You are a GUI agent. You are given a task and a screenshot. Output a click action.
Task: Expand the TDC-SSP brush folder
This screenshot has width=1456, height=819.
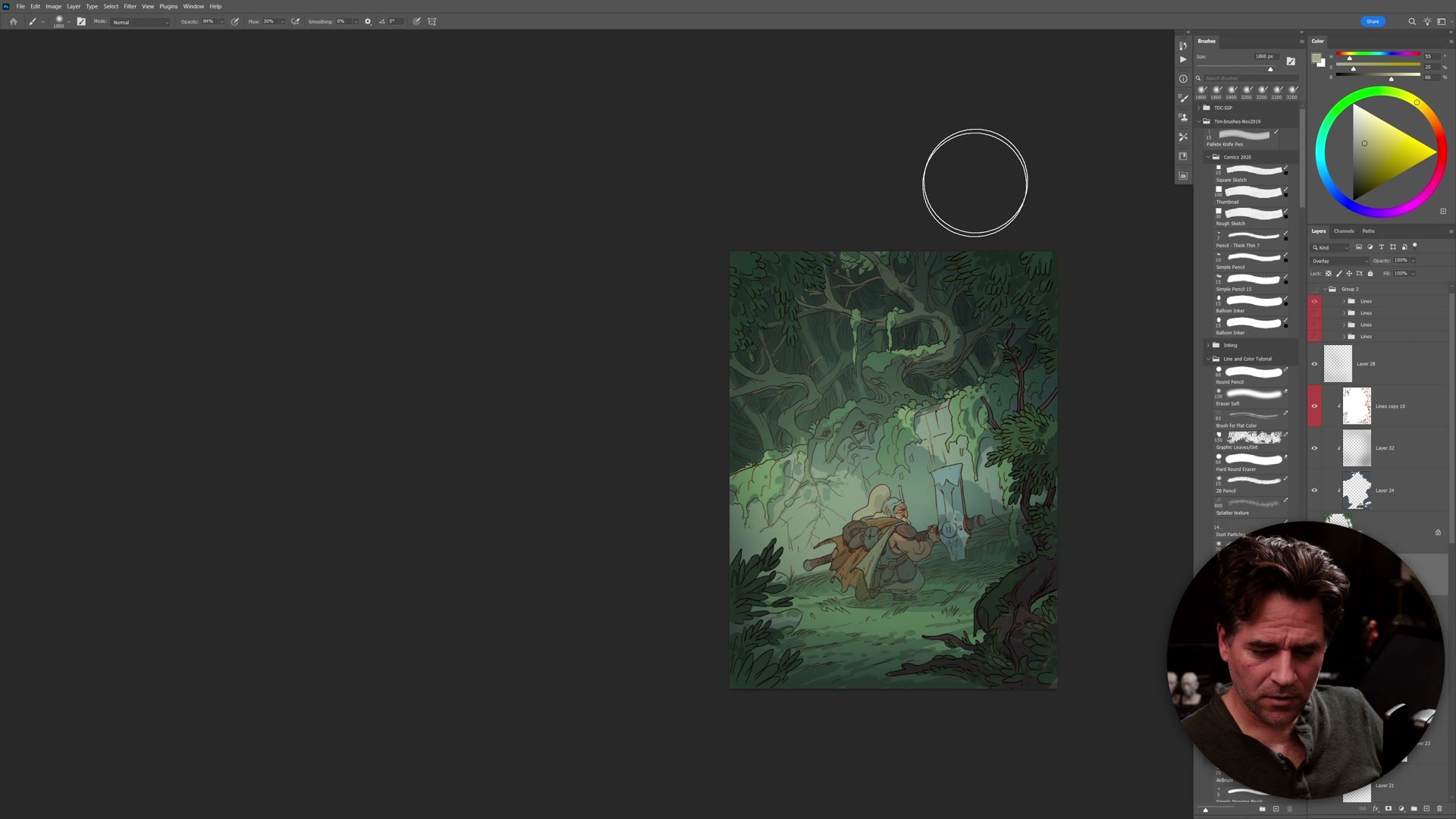[1199, 108]
